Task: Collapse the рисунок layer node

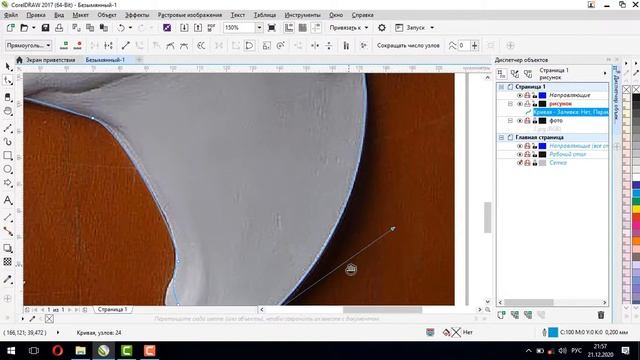Action: pos(510,104)
